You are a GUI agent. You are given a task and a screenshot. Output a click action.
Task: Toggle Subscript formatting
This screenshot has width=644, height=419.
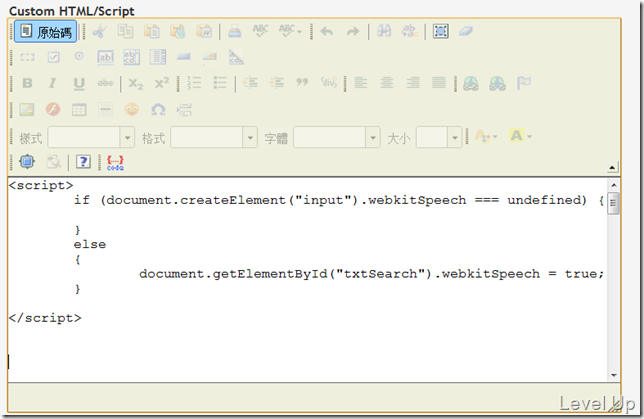point(136,83)
